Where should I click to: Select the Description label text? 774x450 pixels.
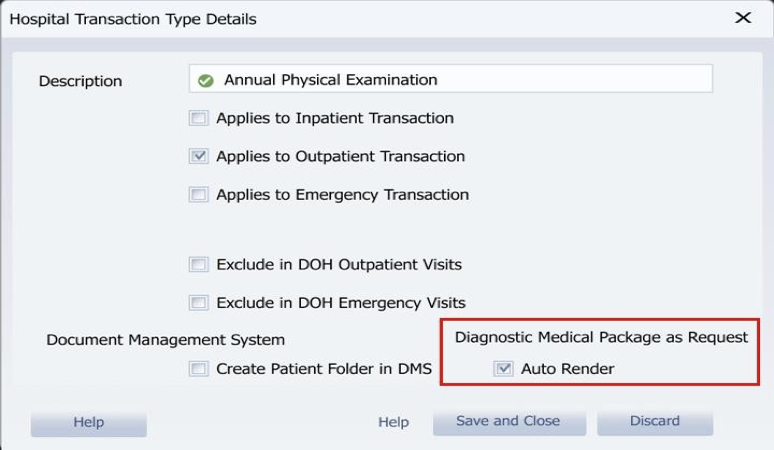point(80,81)
